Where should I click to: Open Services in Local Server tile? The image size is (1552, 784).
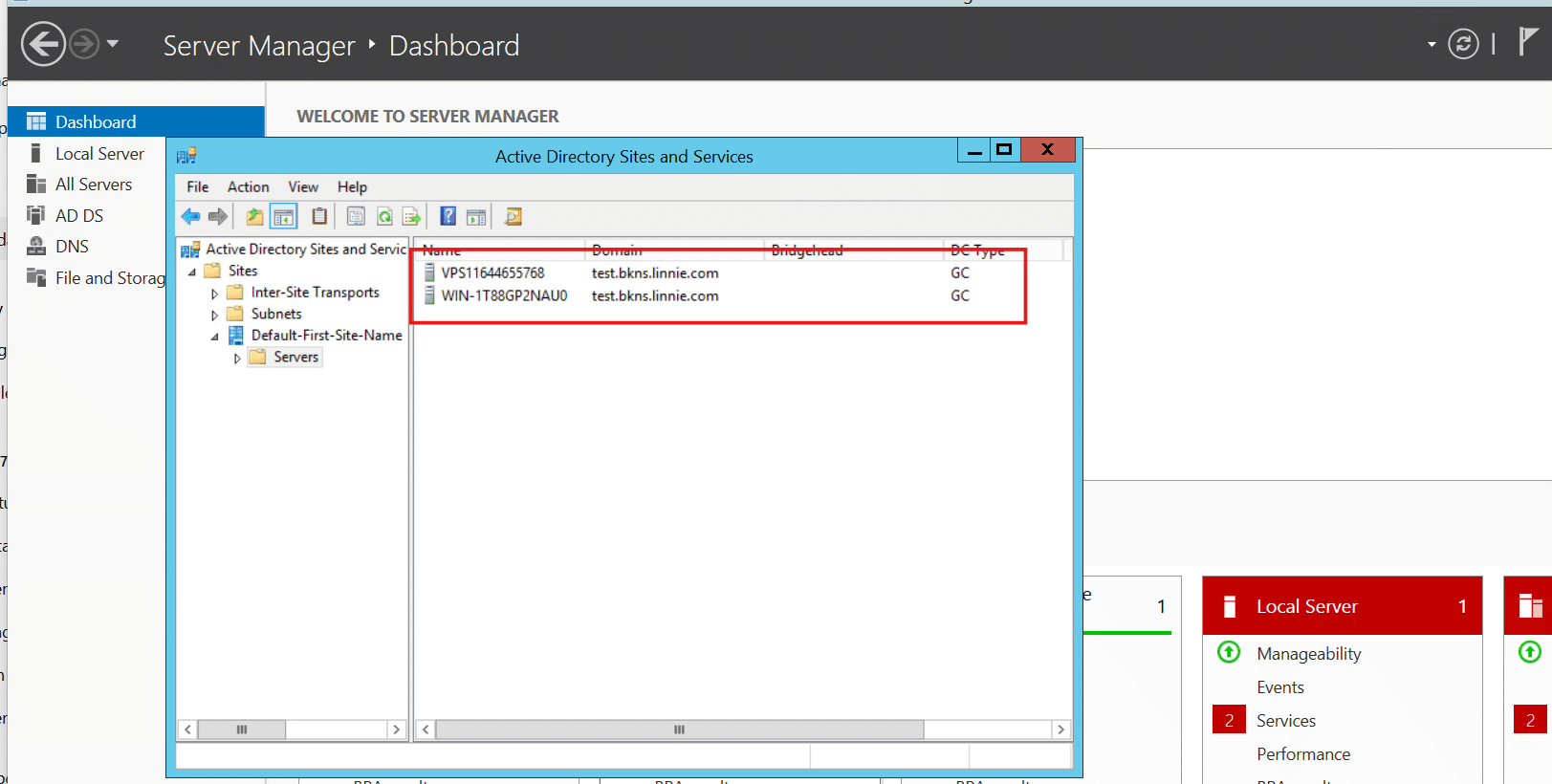(1286, 720)
